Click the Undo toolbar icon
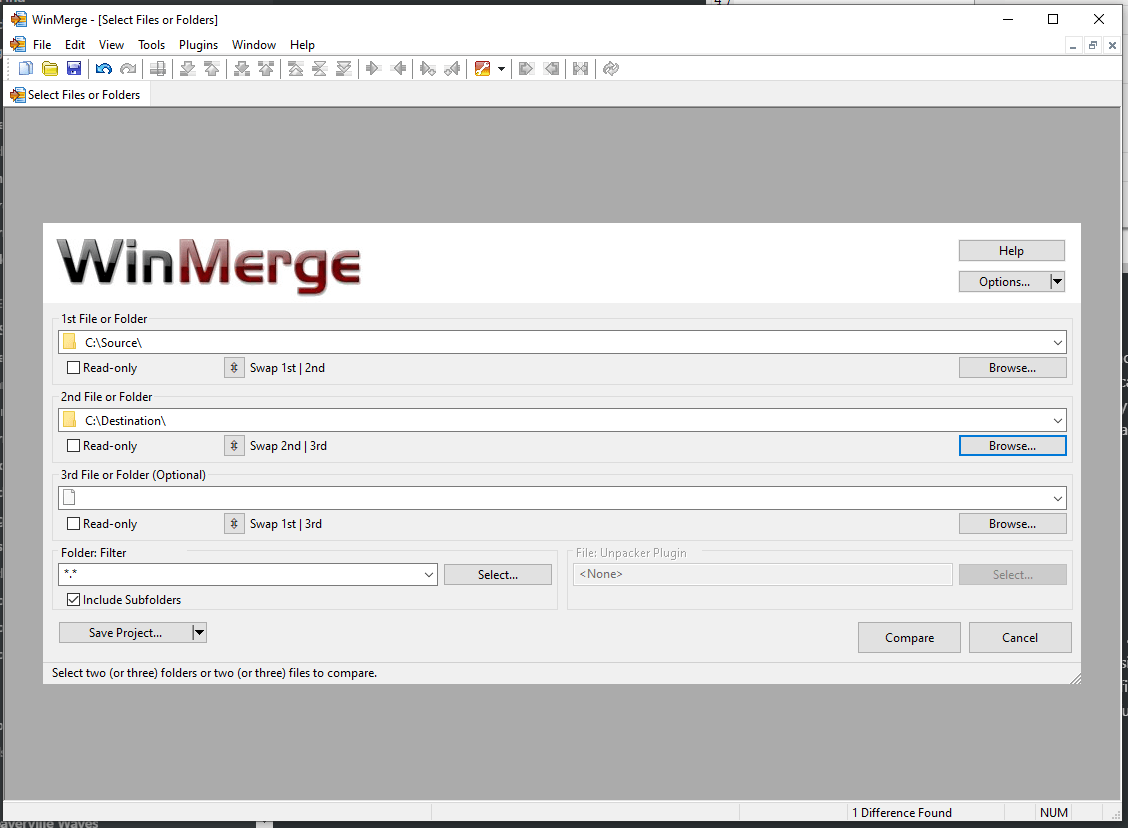Image resolution: width=1128 pixels, height=828 pixels. tap(103, 68)
